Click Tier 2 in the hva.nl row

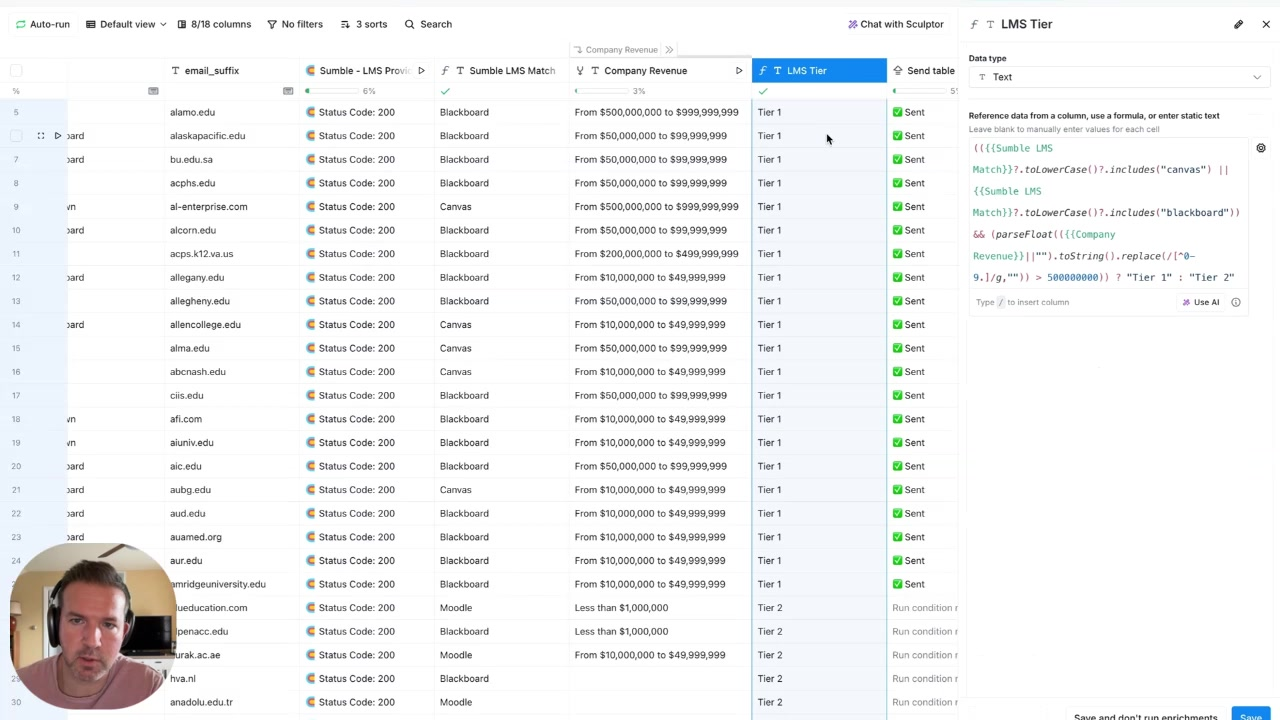pyautogui.click(x=769, y=678)
